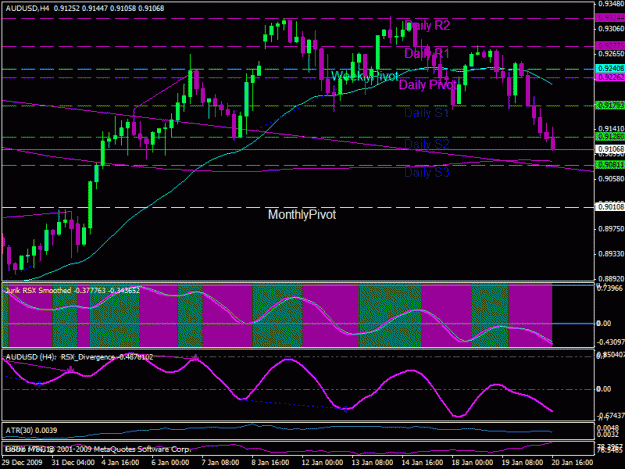This screenshot has width=625, height=469.
Task: Click the magenta 0.92262 price tag
Action: click(x=610, y=77)
